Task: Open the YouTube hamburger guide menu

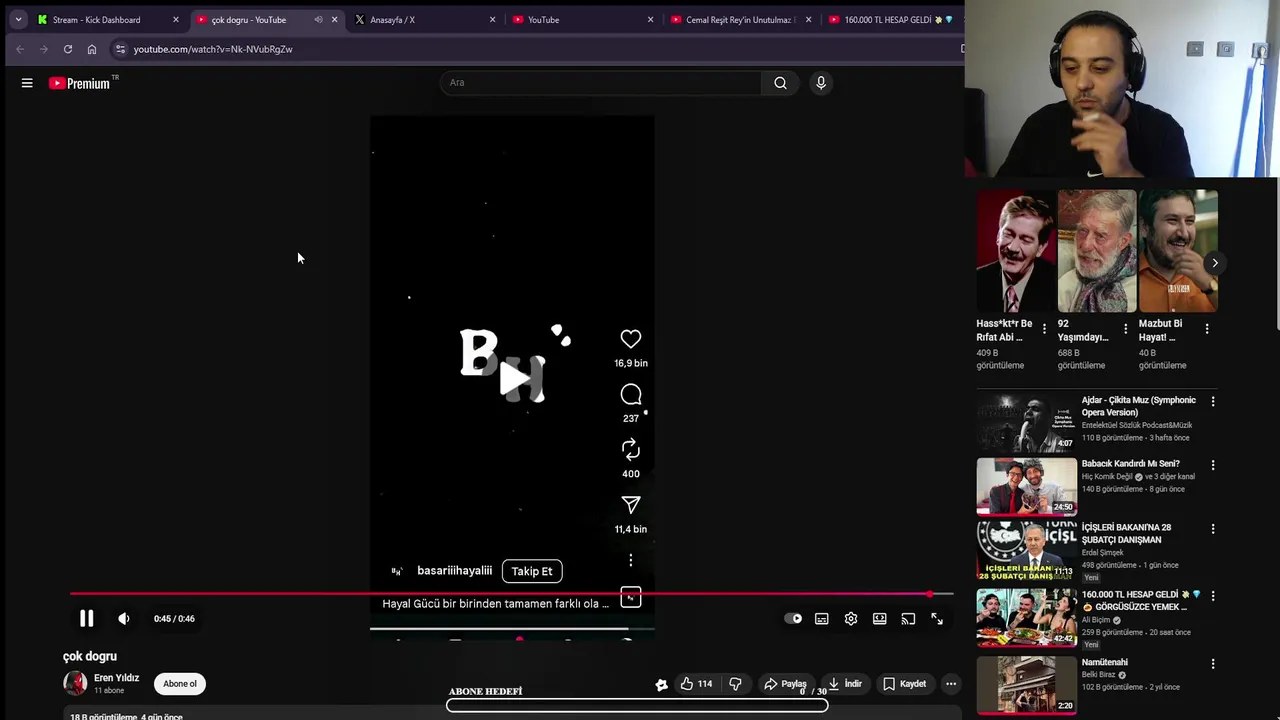Action: point(27,83)
